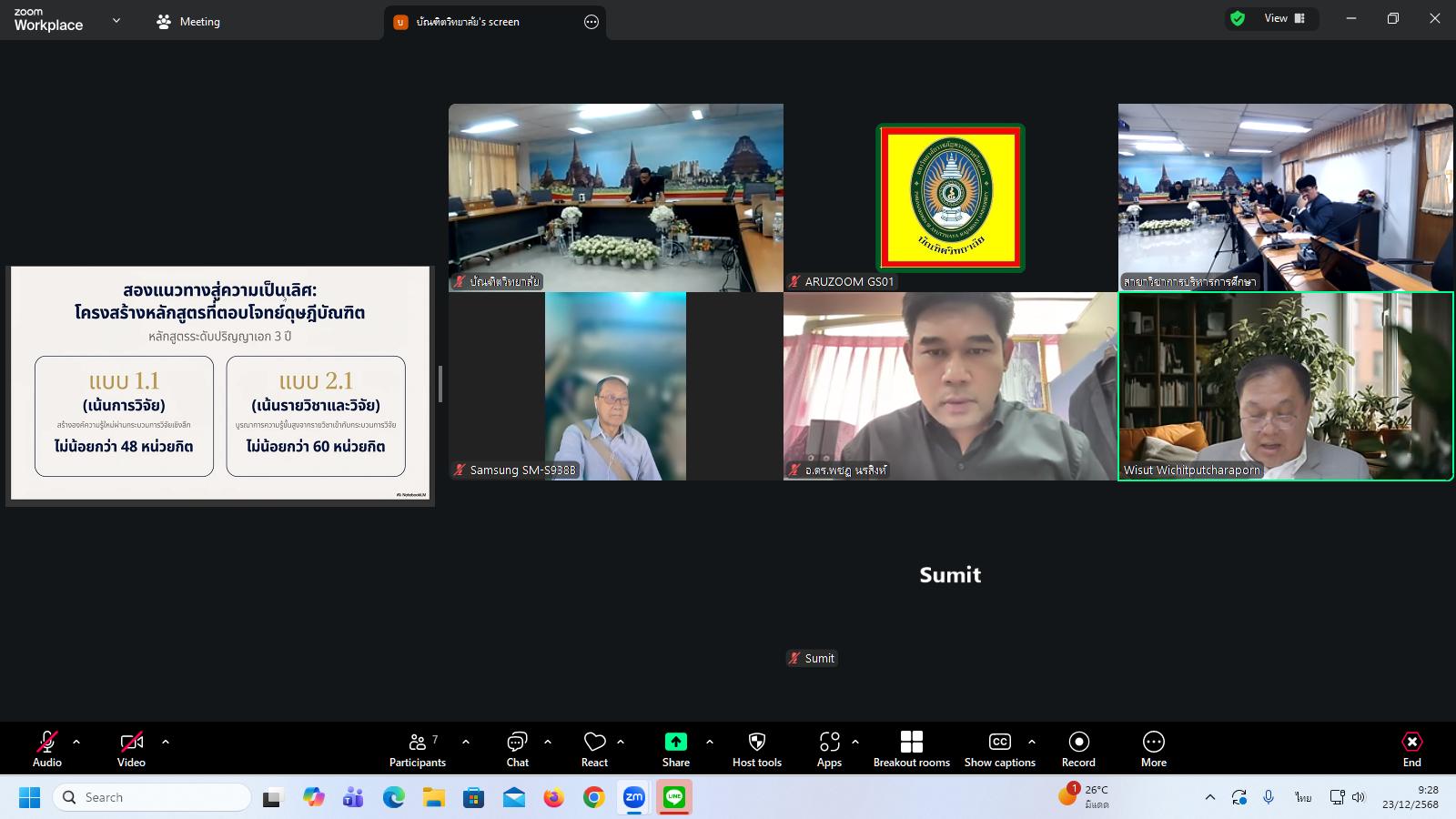Screen dimensions: 1456x819
Task: Select Wisut Wichitputcharaporn video tile
Action: [x=1285, y=386]
